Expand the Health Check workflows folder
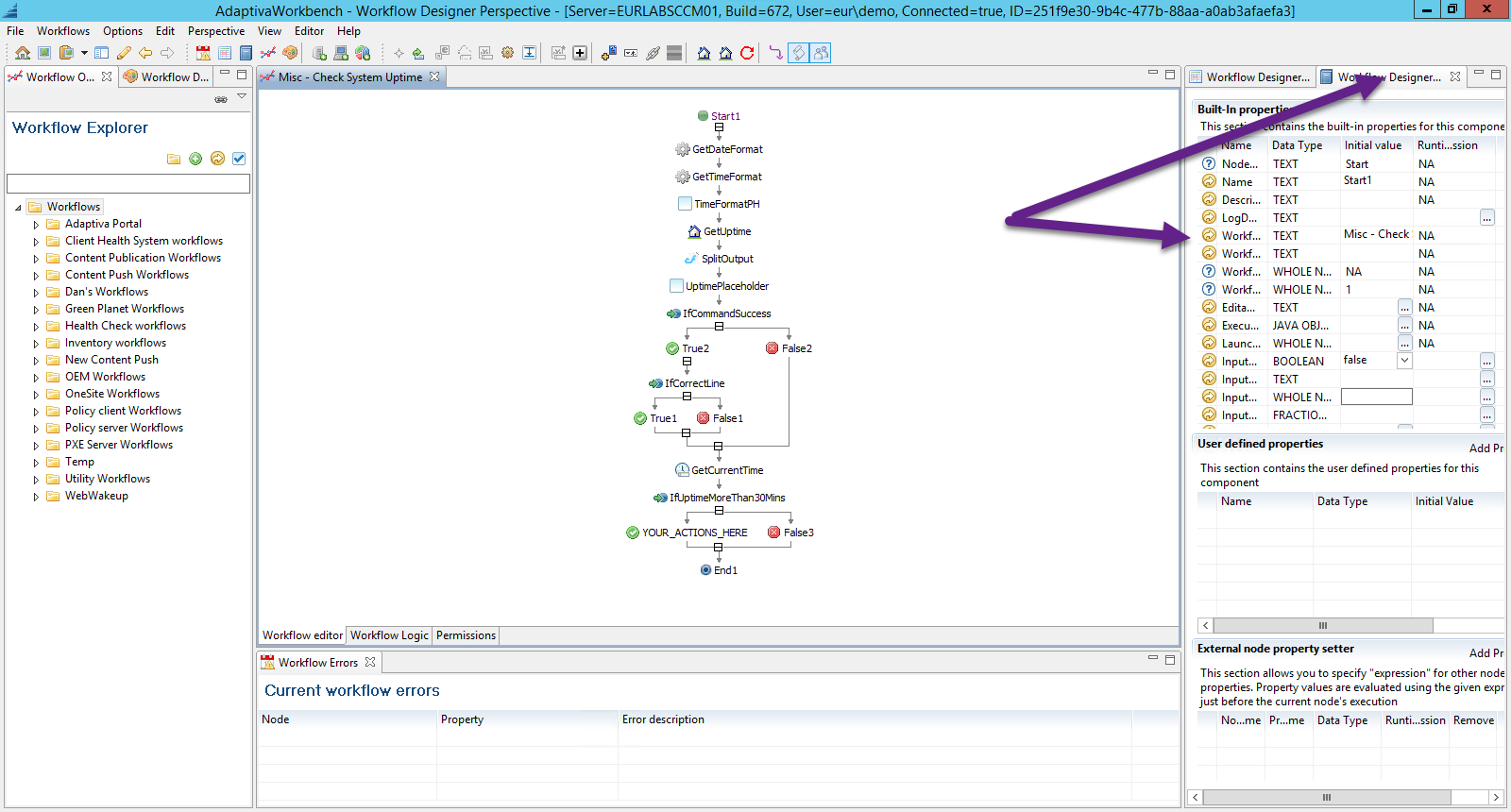This screenshot has height=812, width=1511. point(36,327)
